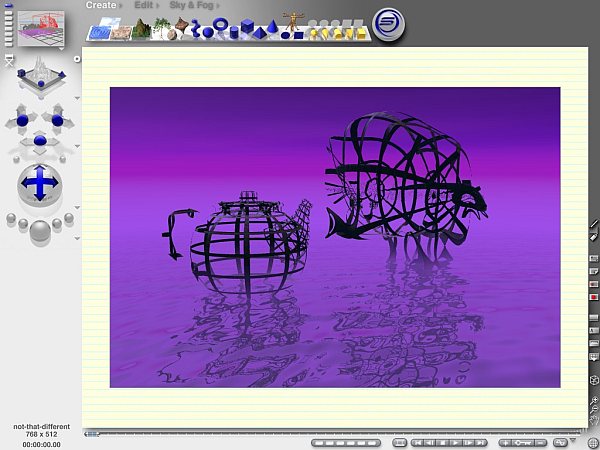Click the lower YZ camera cross control

click(40, 140)
